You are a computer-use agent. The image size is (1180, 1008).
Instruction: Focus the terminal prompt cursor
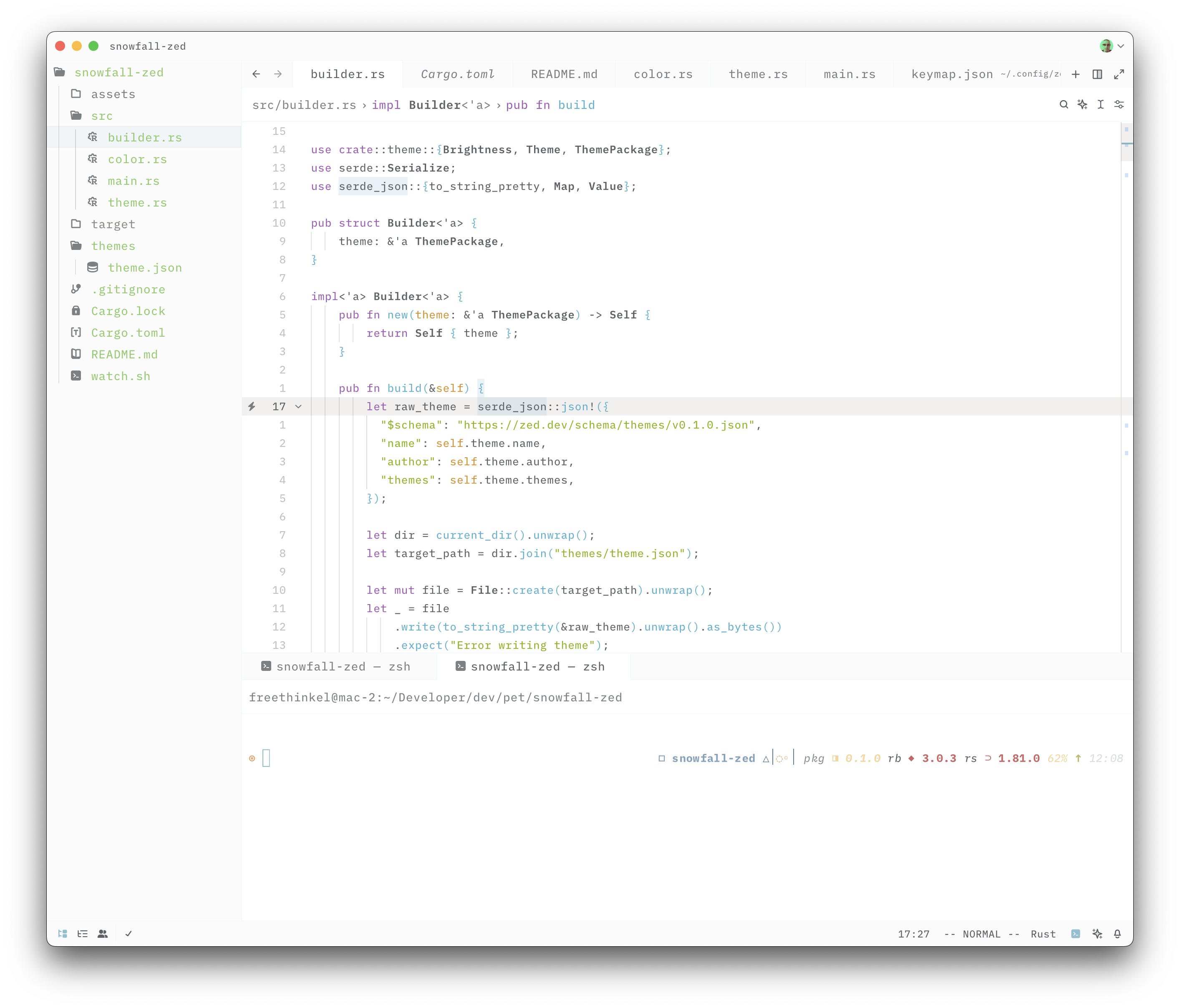pos(266,758)
